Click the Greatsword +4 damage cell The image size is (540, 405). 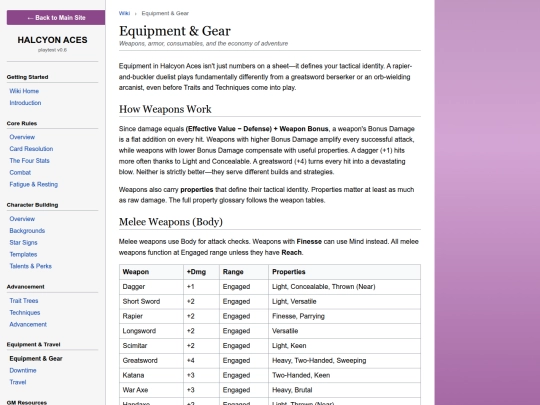[x=201, y=361]
